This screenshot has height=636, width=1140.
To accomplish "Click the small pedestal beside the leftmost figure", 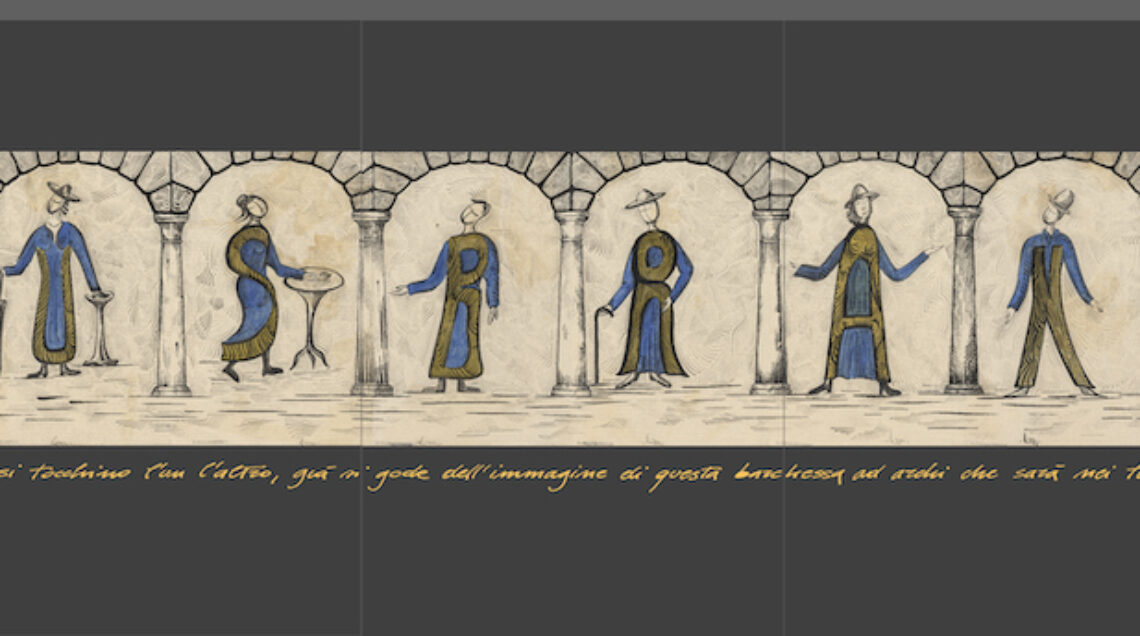I will (99, 328).
